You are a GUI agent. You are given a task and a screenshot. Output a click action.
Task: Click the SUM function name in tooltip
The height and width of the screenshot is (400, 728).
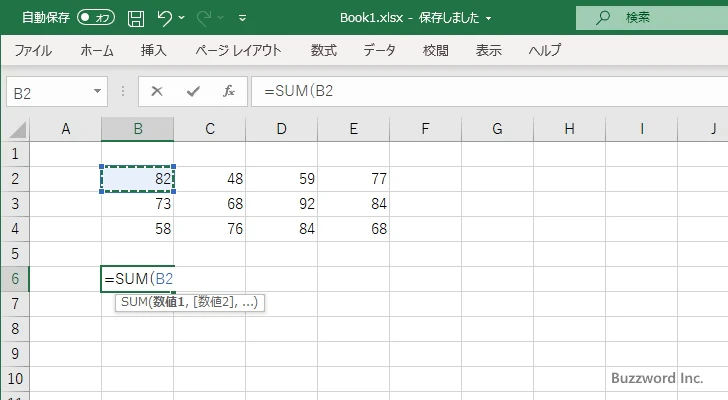click(x=133, y=302)
